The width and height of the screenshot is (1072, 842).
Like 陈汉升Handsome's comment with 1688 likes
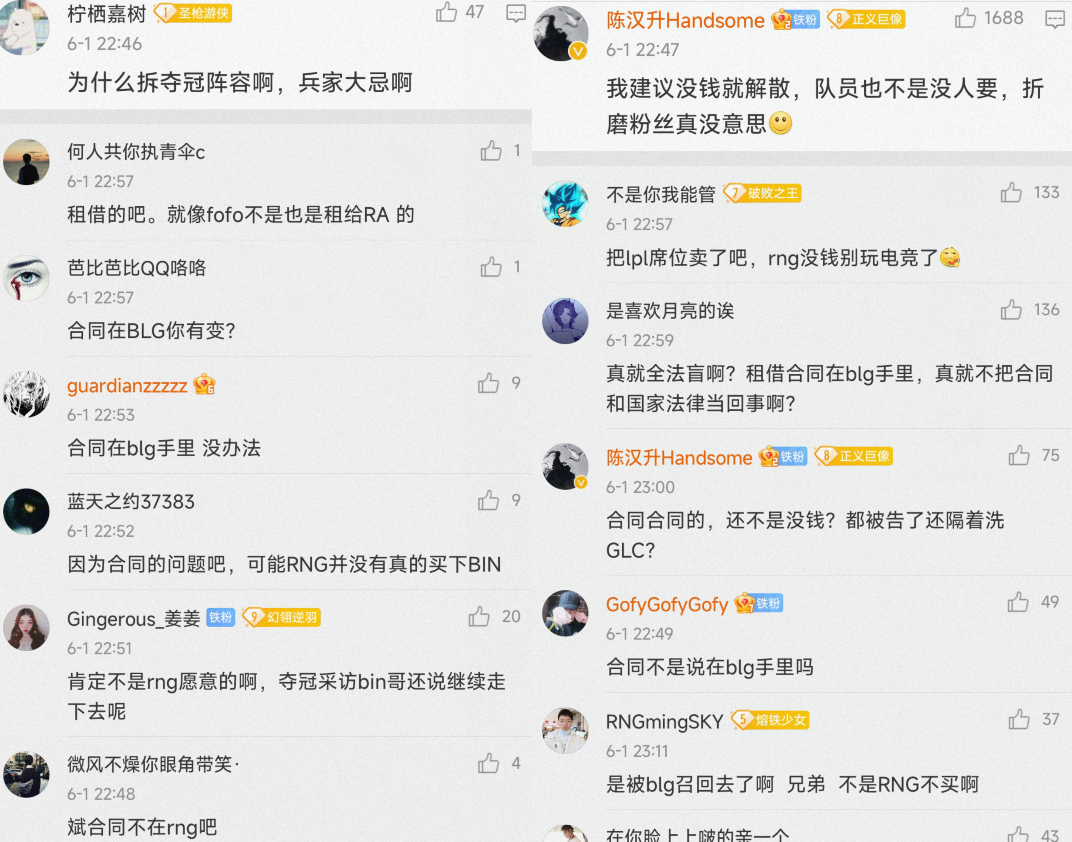coord(965,18)
